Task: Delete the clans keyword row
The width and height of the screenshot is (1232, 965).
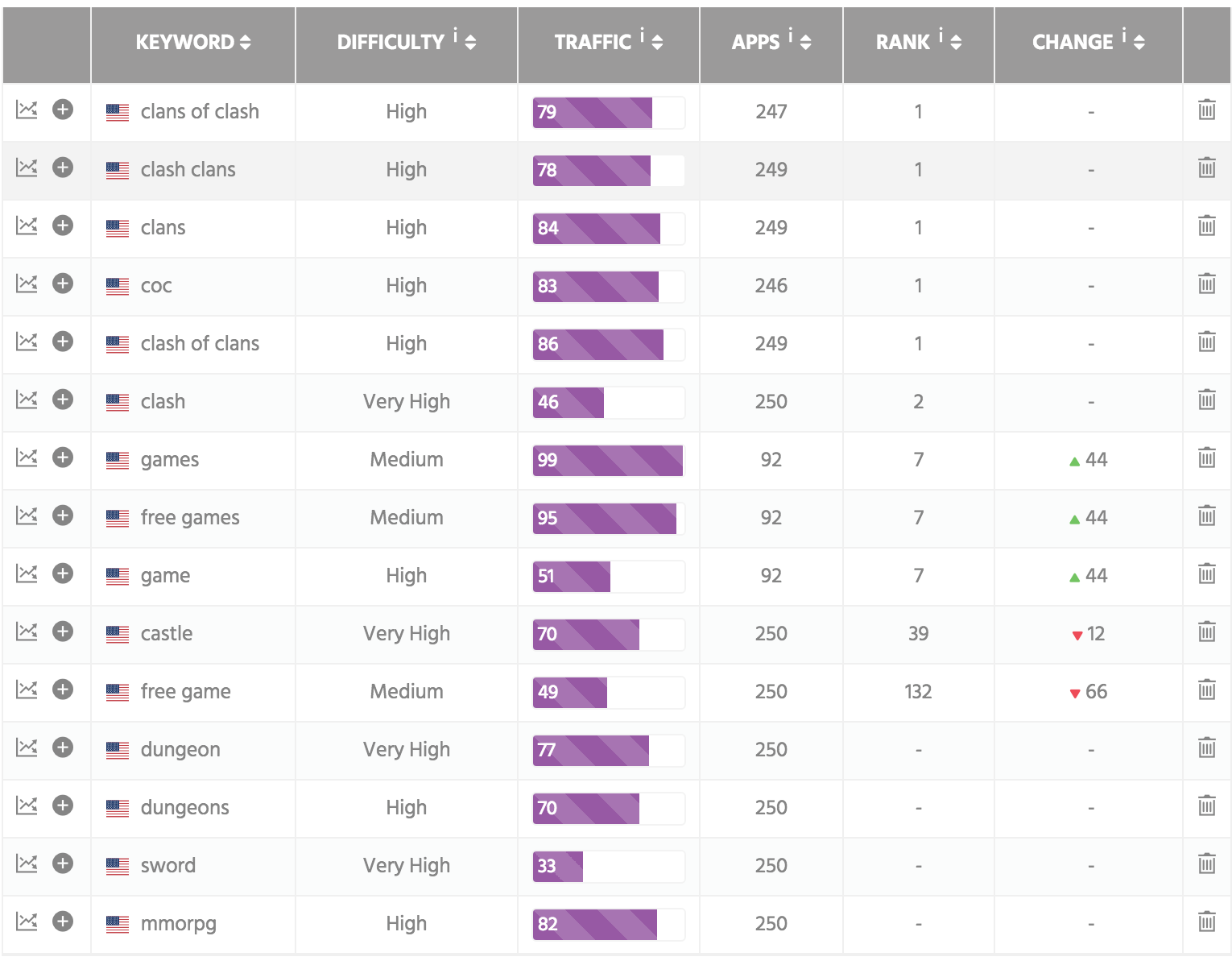Action: (x=1206, y=226)
